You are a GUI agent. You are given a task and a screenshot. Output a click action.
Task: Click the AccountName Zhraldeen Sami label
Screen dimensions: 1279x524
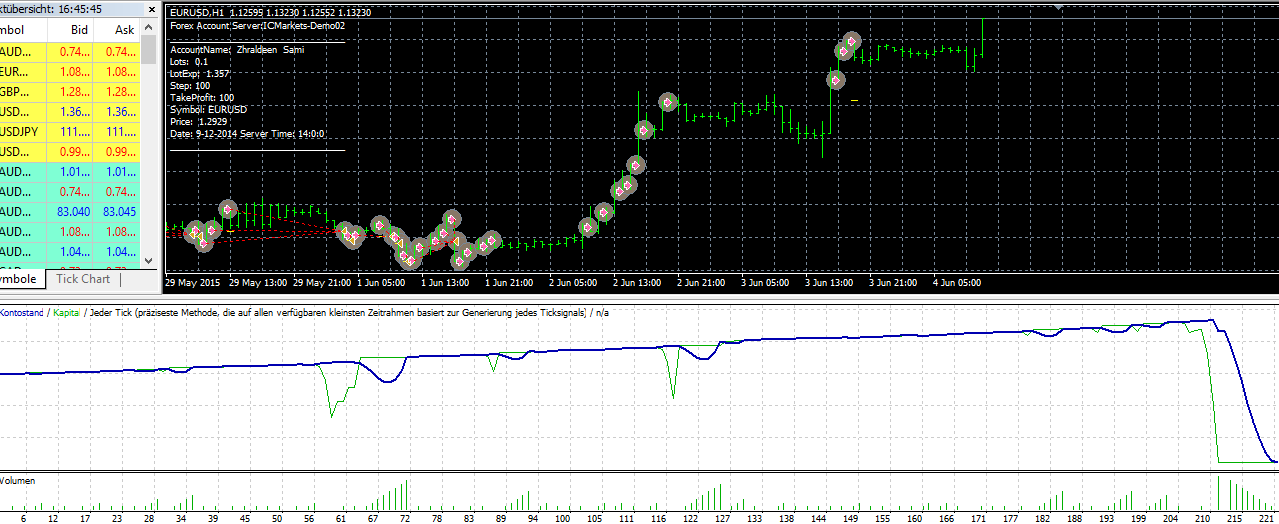[x=238, y=49]
